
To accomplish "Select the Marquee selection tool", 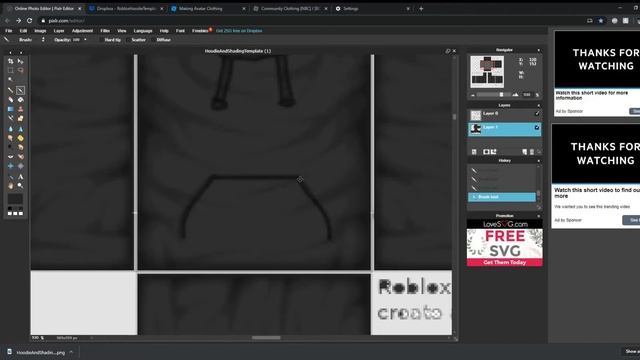I will point(11,70).
